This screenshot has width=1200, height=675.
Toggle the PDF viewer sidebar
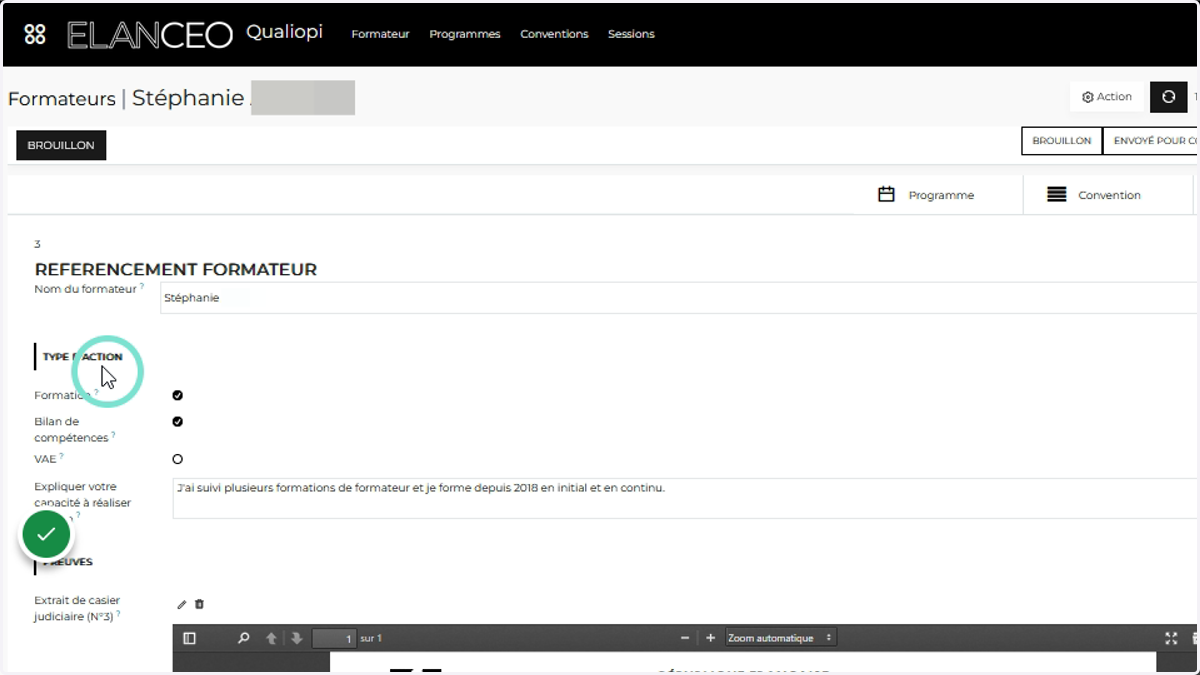[x=190, y=638]
